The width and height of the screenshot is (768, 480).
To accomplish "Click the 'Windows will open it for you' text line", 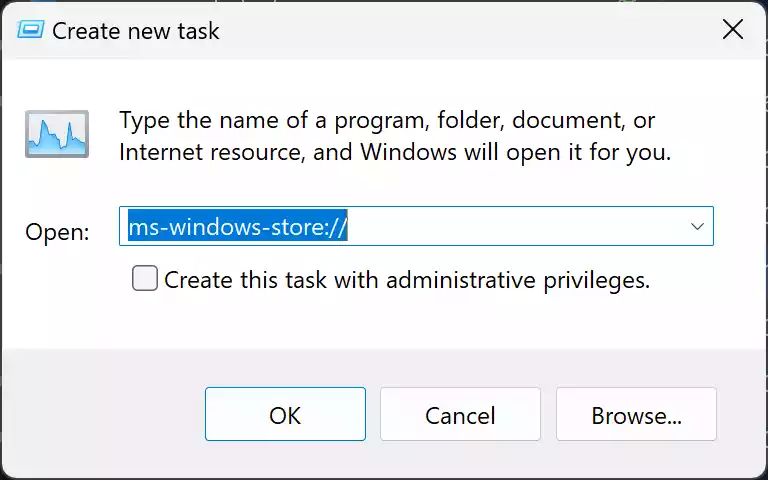I will click(515, 152).
